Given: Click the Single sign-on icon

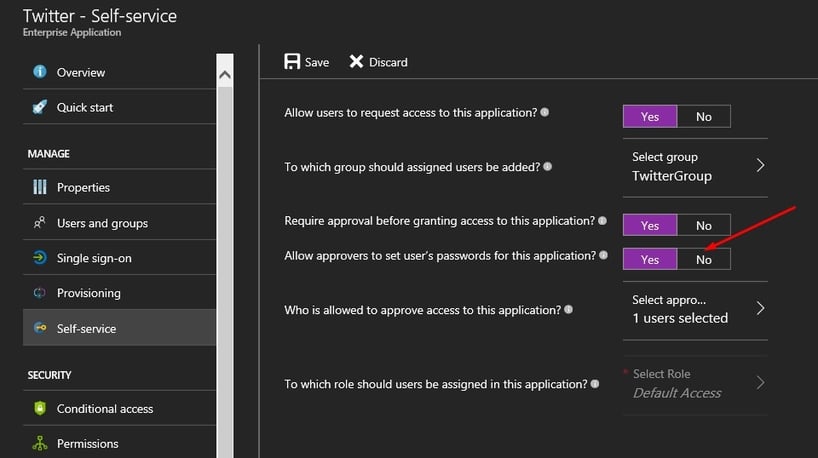Looking at the screenshot, I should (x=40, y=258).
